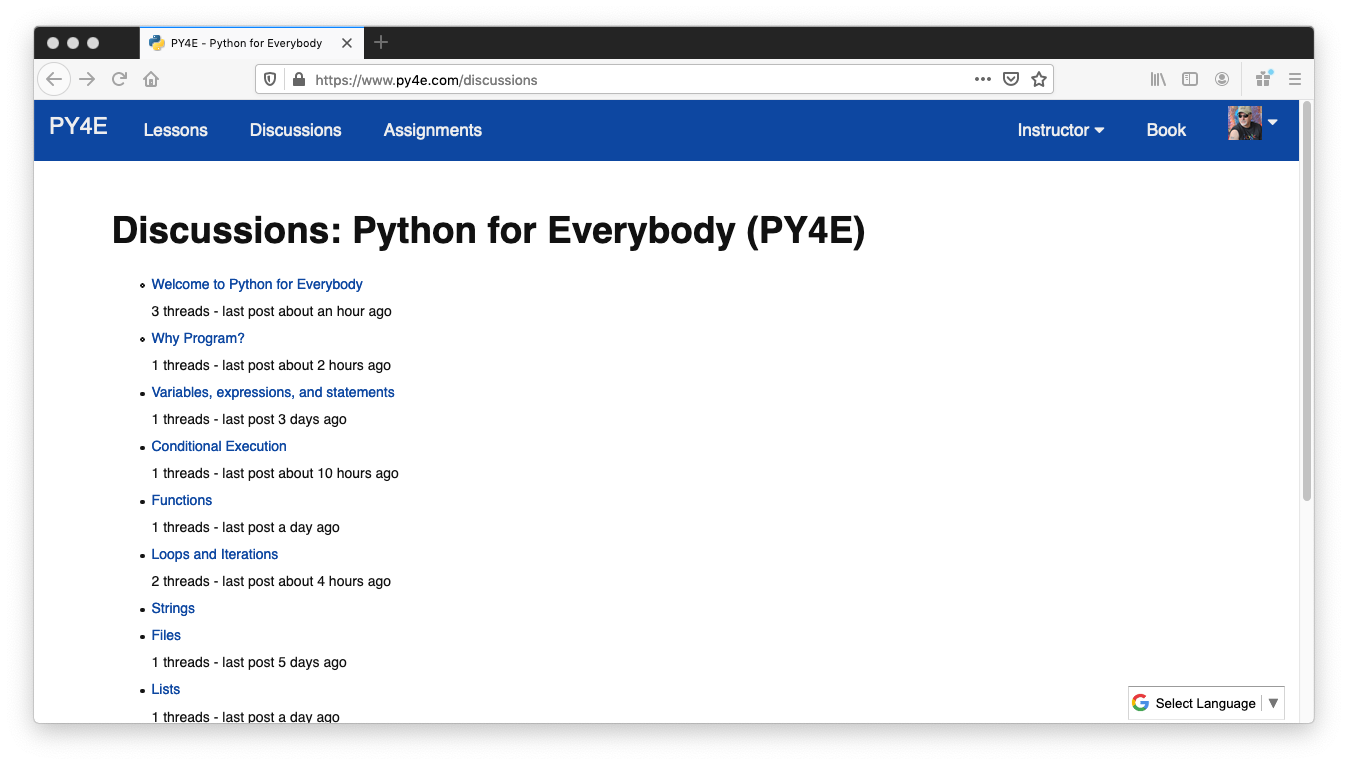This screenshot has width=1348, height=765.
Task: Click the browser back arrow button
Action: (54, 79)
